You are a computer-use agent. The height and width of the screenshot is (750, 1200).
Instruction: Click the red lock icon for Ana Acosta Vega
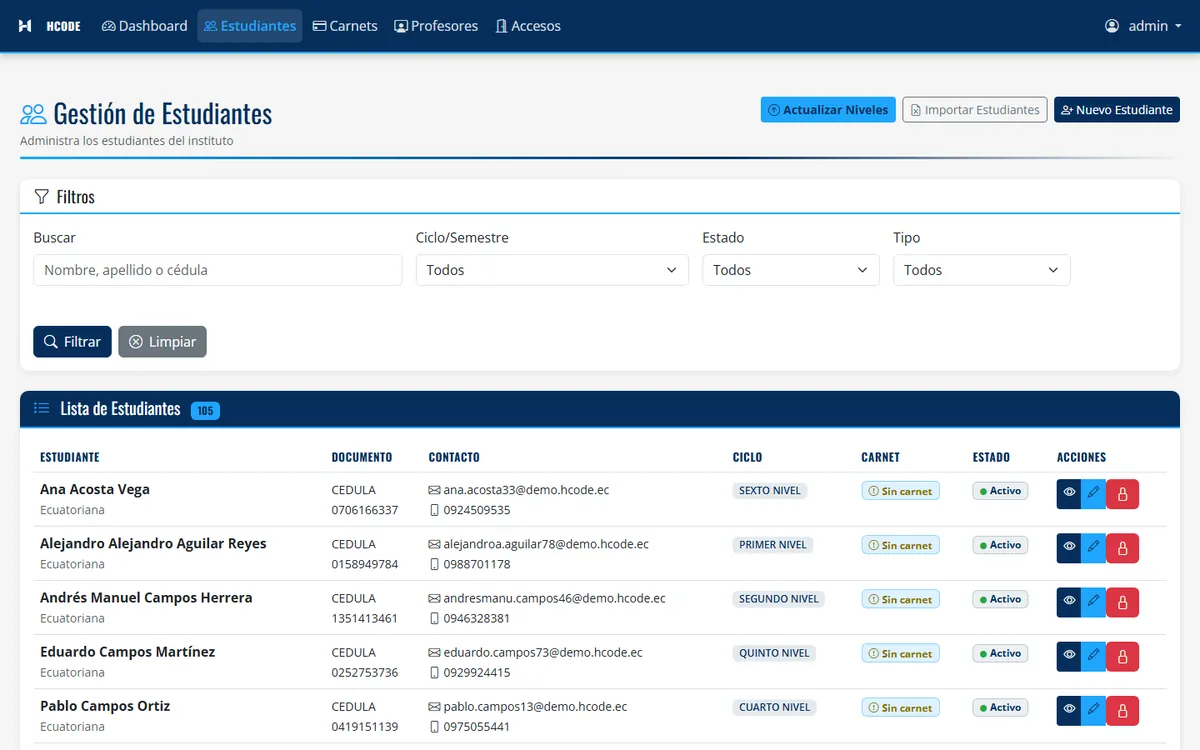pyautogui.click(x=1122, y=494)
